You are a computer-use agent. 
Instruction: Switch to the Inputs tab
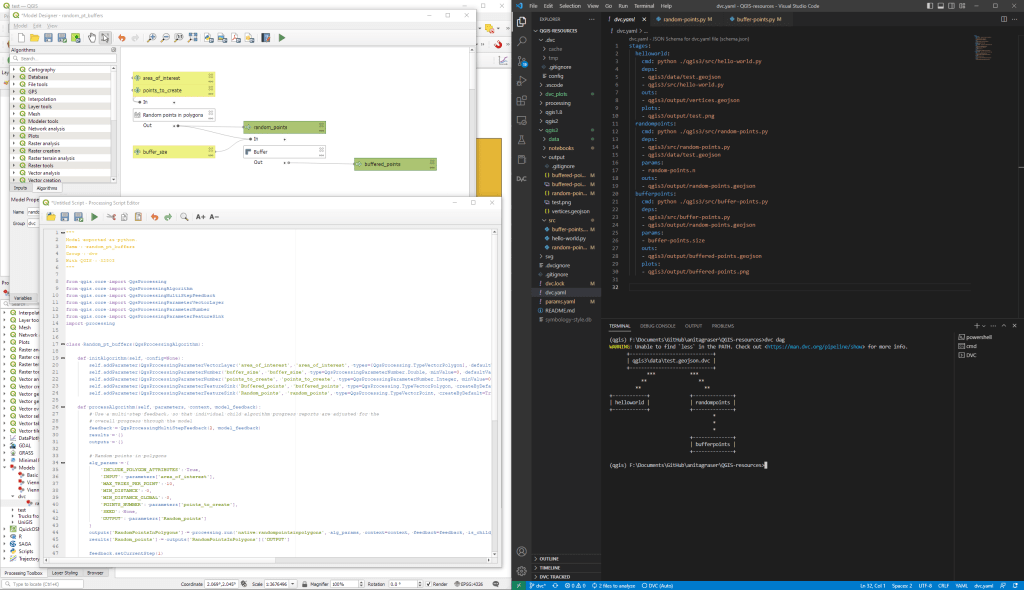(x=20, y=186)
